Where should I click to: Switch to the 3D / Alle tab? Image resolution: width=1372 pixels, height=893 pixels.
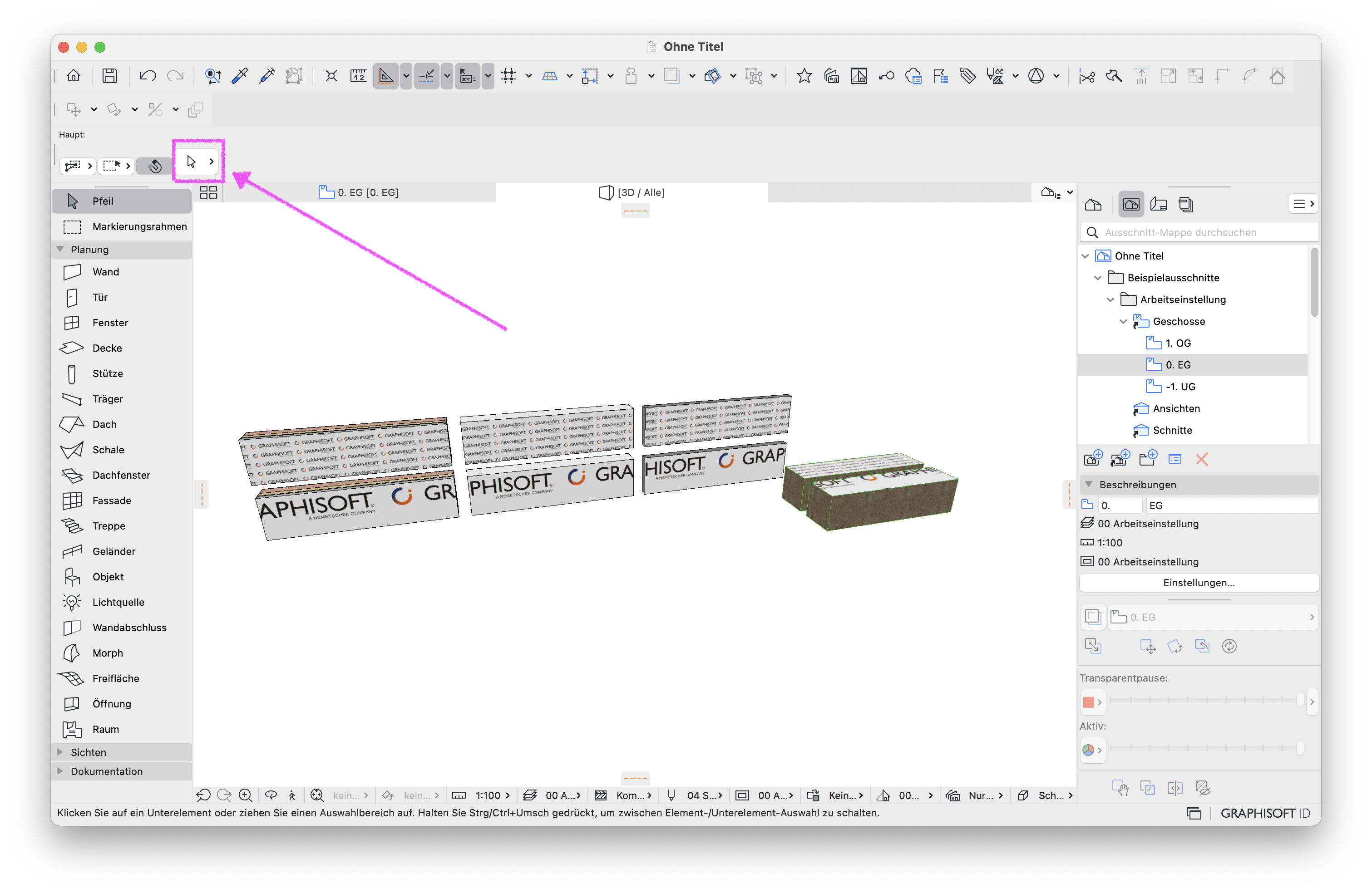pyautogui.click(x=632, y=192)
